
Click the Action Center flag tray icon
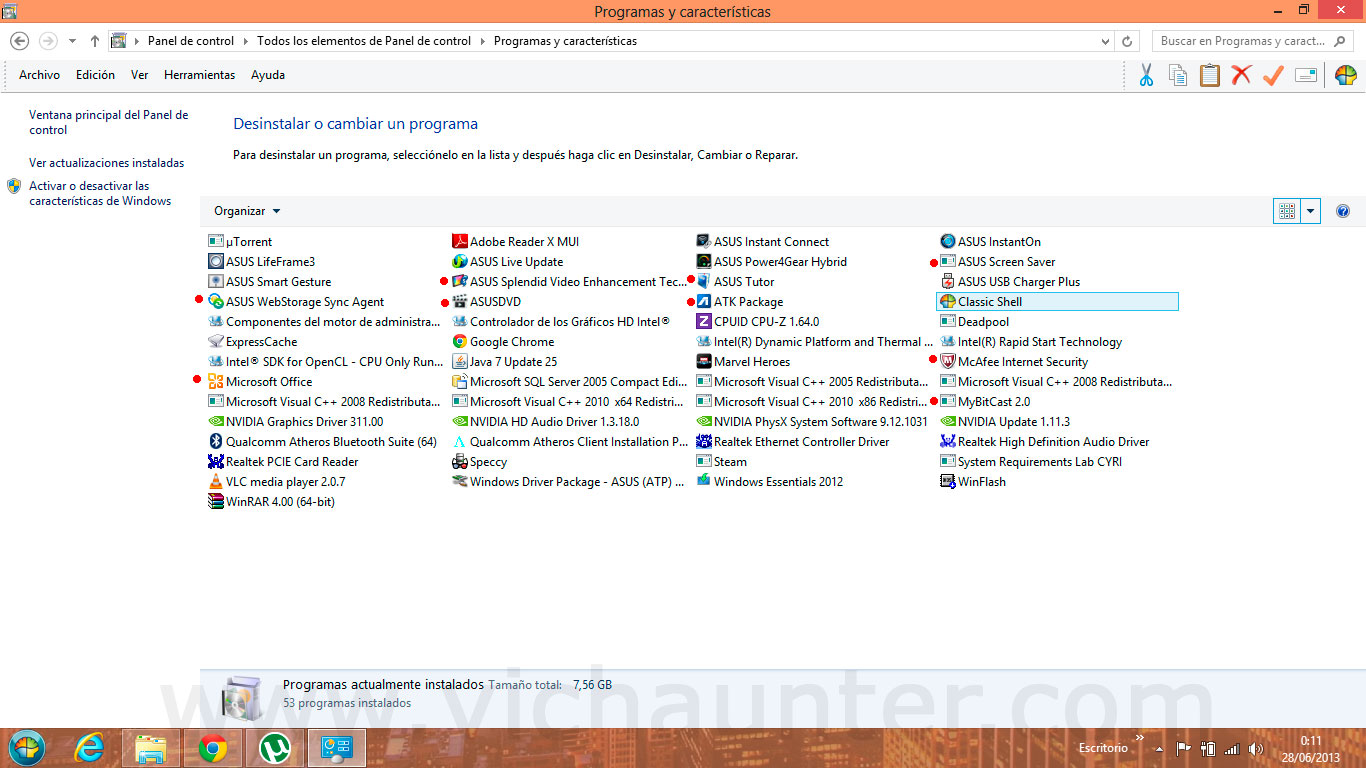(1183, 748)
